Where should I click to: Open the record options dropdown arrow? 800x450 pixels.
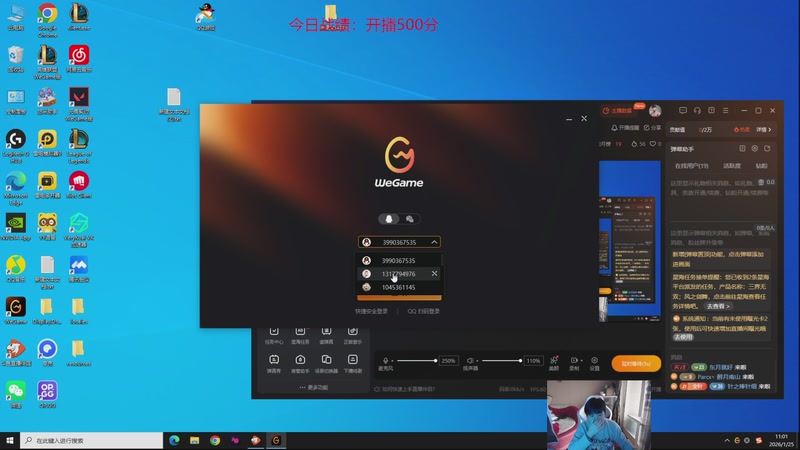coord(582,361)
